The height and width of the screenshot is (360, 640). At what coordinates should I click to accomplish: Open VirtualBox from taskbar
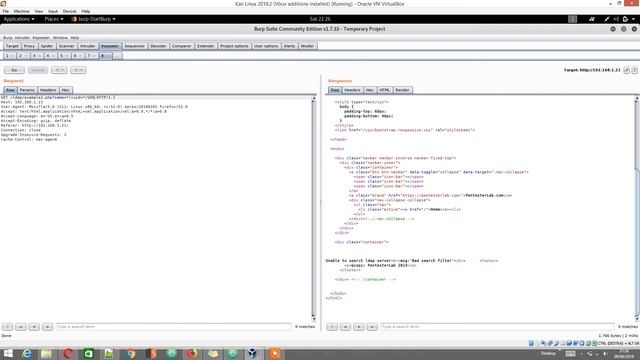[252, 353]
